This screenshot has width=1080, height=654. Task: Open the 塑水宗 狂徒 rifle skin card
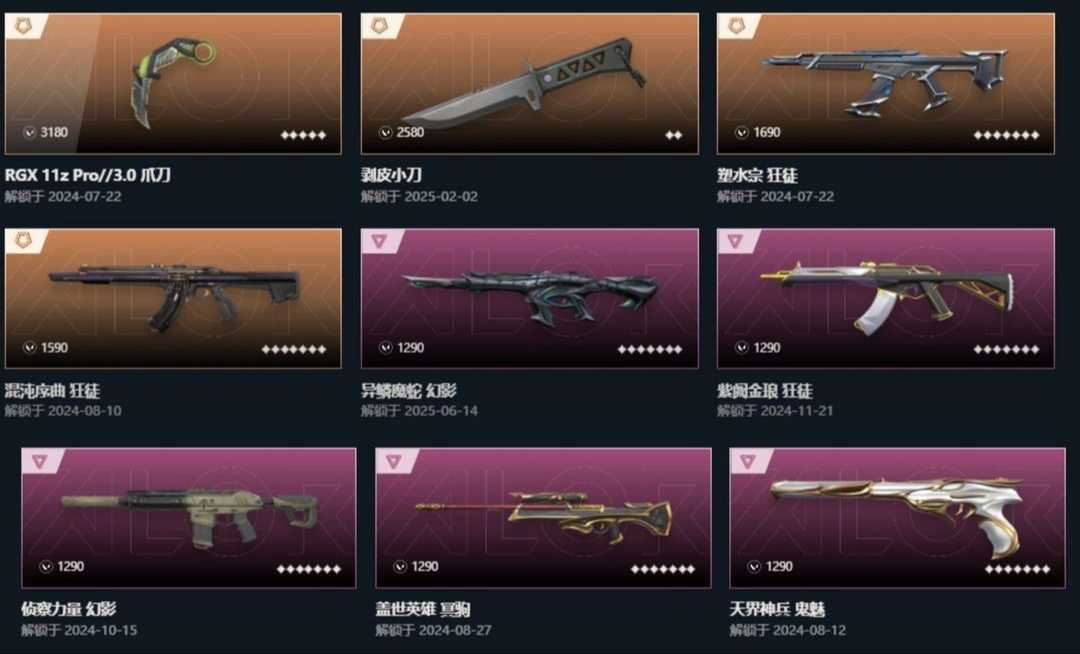886,83
